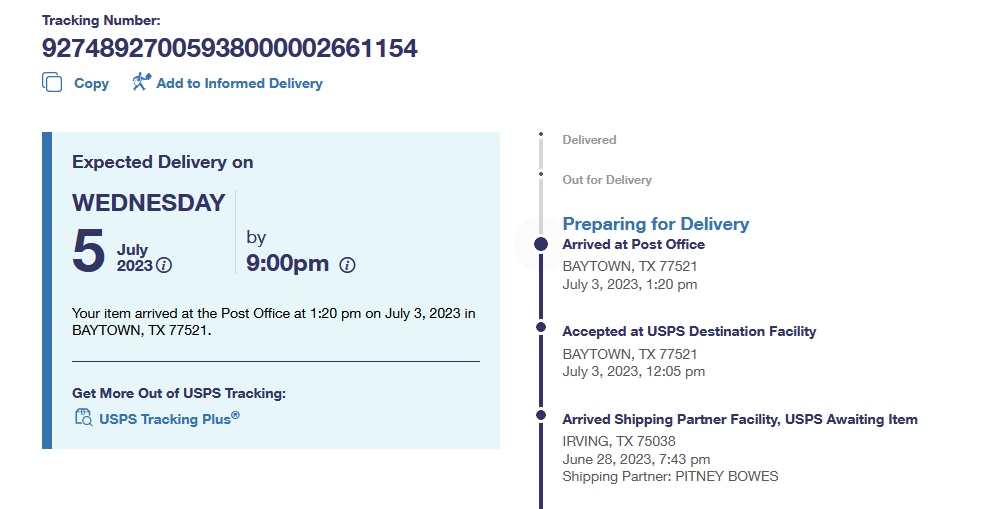The width and height of the screenshot is (988, 509).
Task: Click the Delivered status label
Action: 589,140
